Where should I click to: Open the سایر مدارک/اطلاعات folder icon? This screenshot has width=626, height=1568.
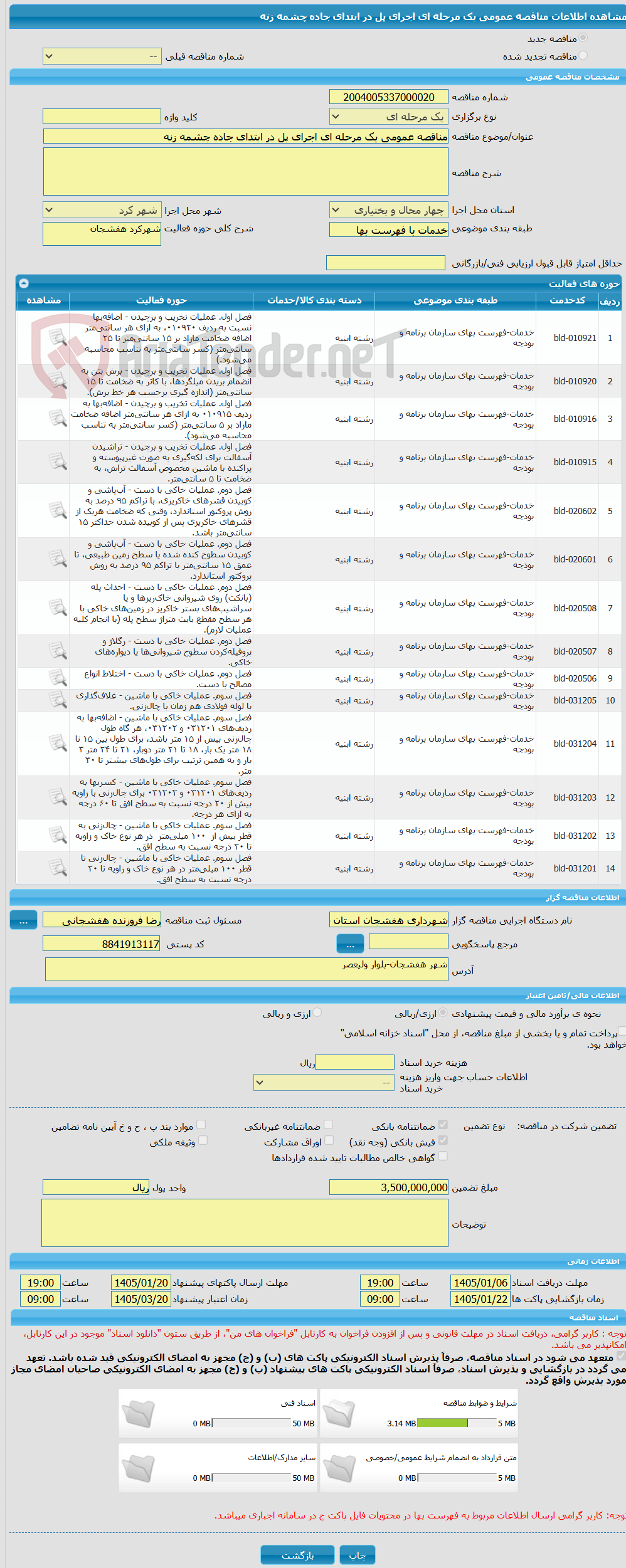(138, 1468)
